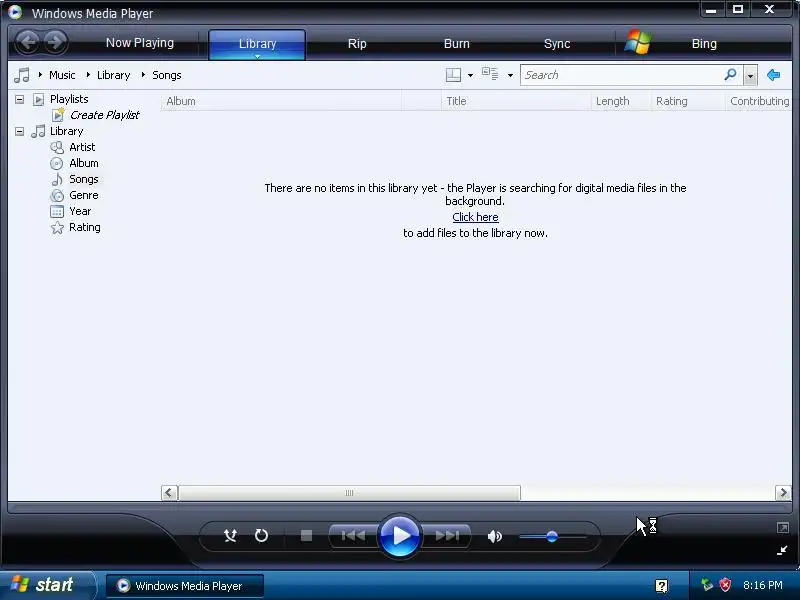
Task: Open the Windows Start menu
Action: click(47, 585)
